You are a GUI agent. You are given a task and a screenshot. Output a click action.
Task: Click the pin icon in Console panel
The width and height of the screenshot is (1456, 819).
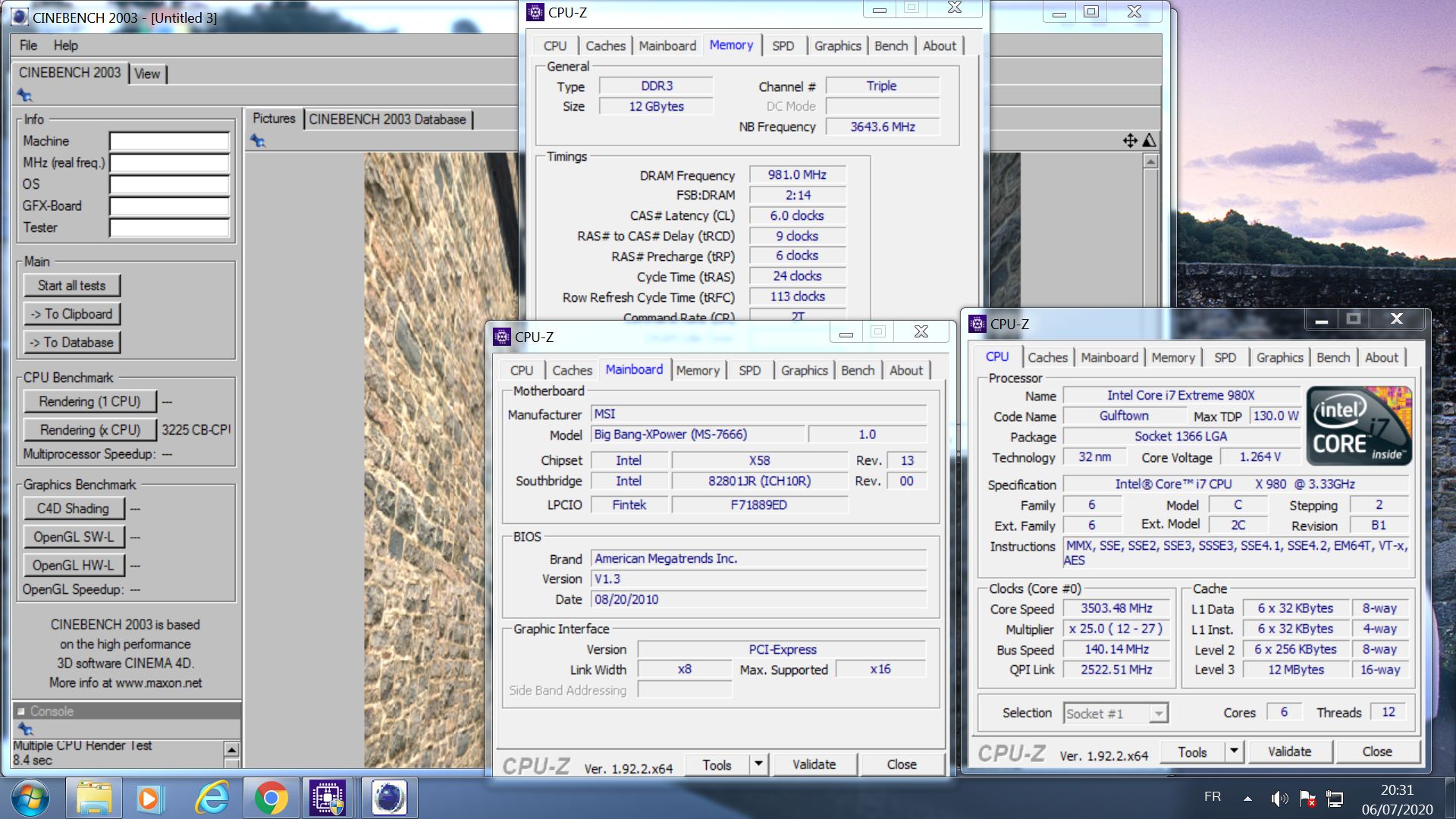click(25, 729)
